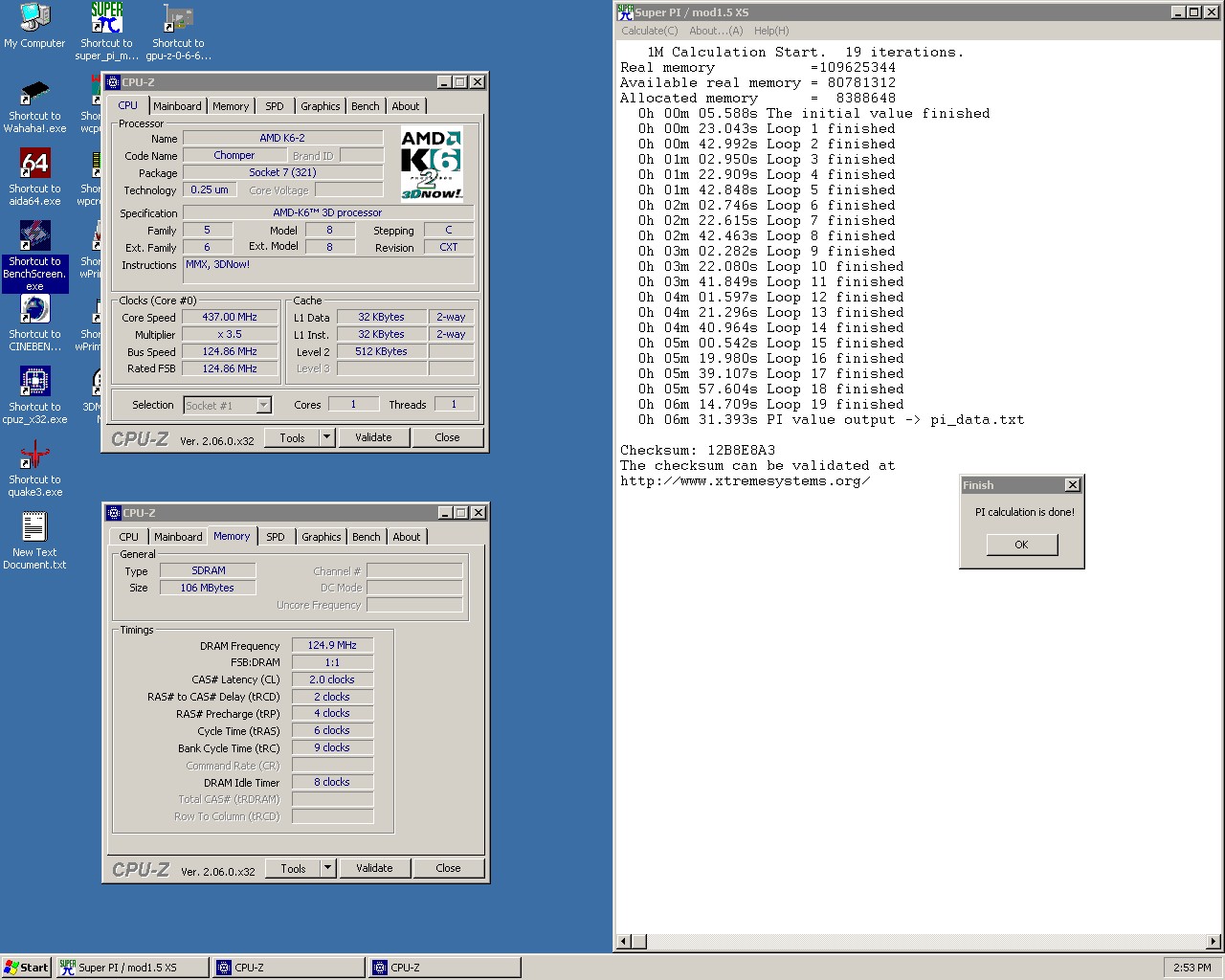Image resolution: width=1225 pixels, height=980 pixels.
Task: Open Memory tab in upper CPU-Z
Action: coord(231,106)
